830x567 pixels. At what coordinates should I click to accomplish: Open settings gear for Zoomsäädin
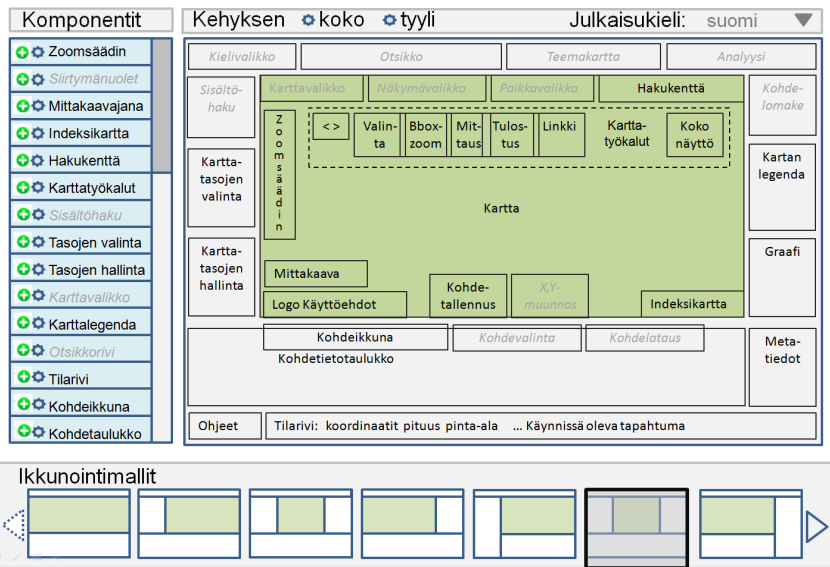pos(38,52)
